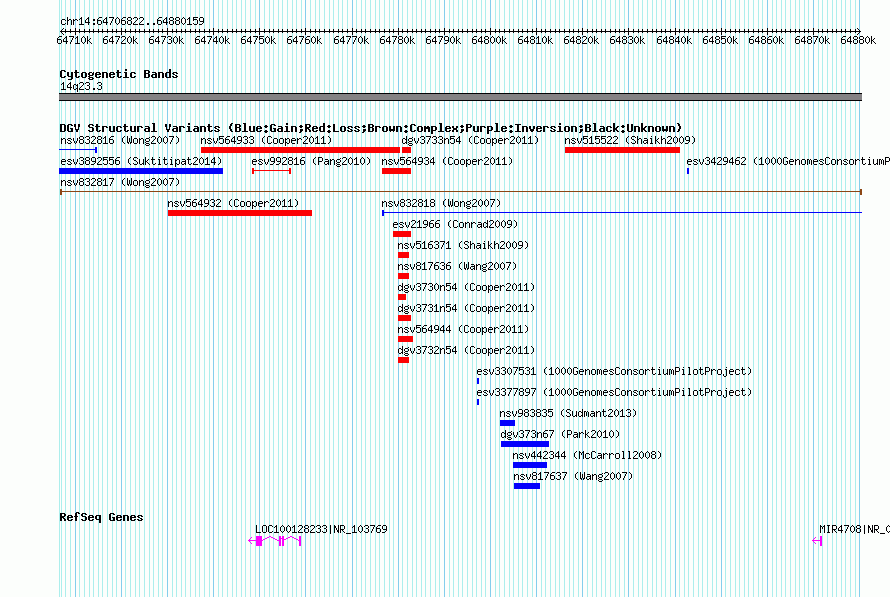
Task: Click the nsv564932 (Cooper2011) red bar
Action: (x=240, y=213)
